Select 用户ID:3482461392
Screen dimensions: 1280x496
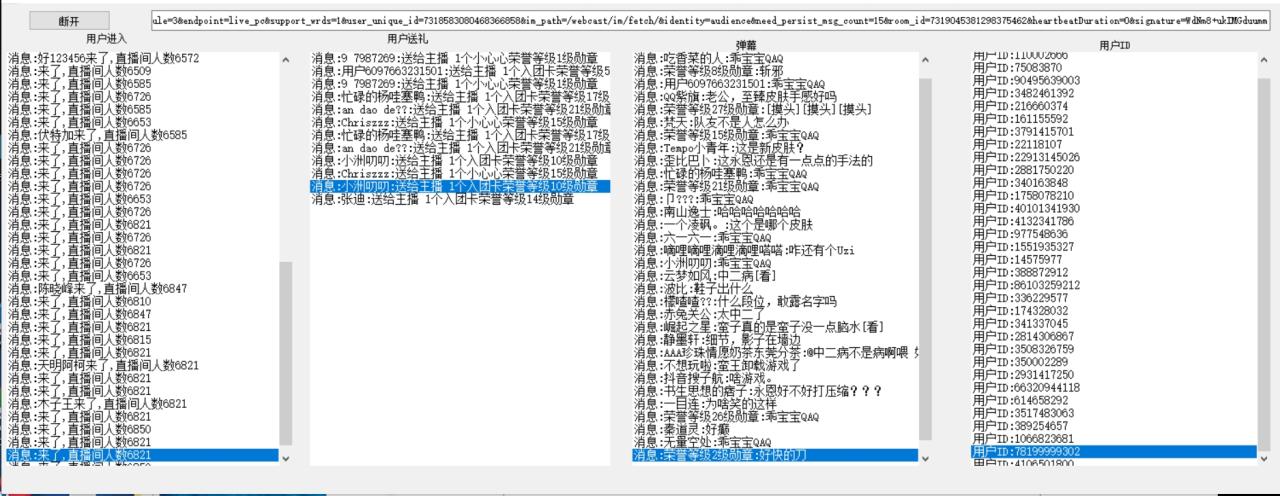1114,93
